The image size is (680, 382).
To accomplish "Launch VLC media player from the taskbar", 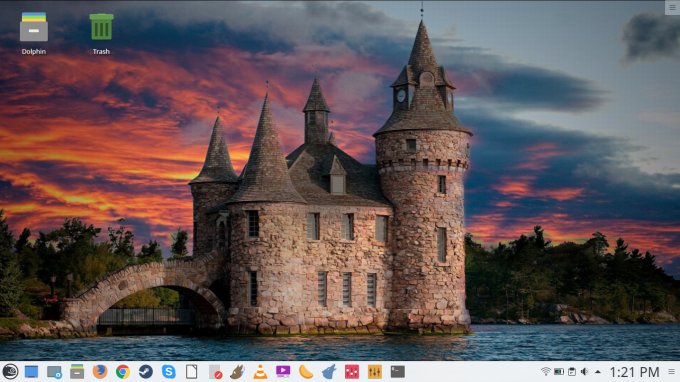I will [260, 372].
